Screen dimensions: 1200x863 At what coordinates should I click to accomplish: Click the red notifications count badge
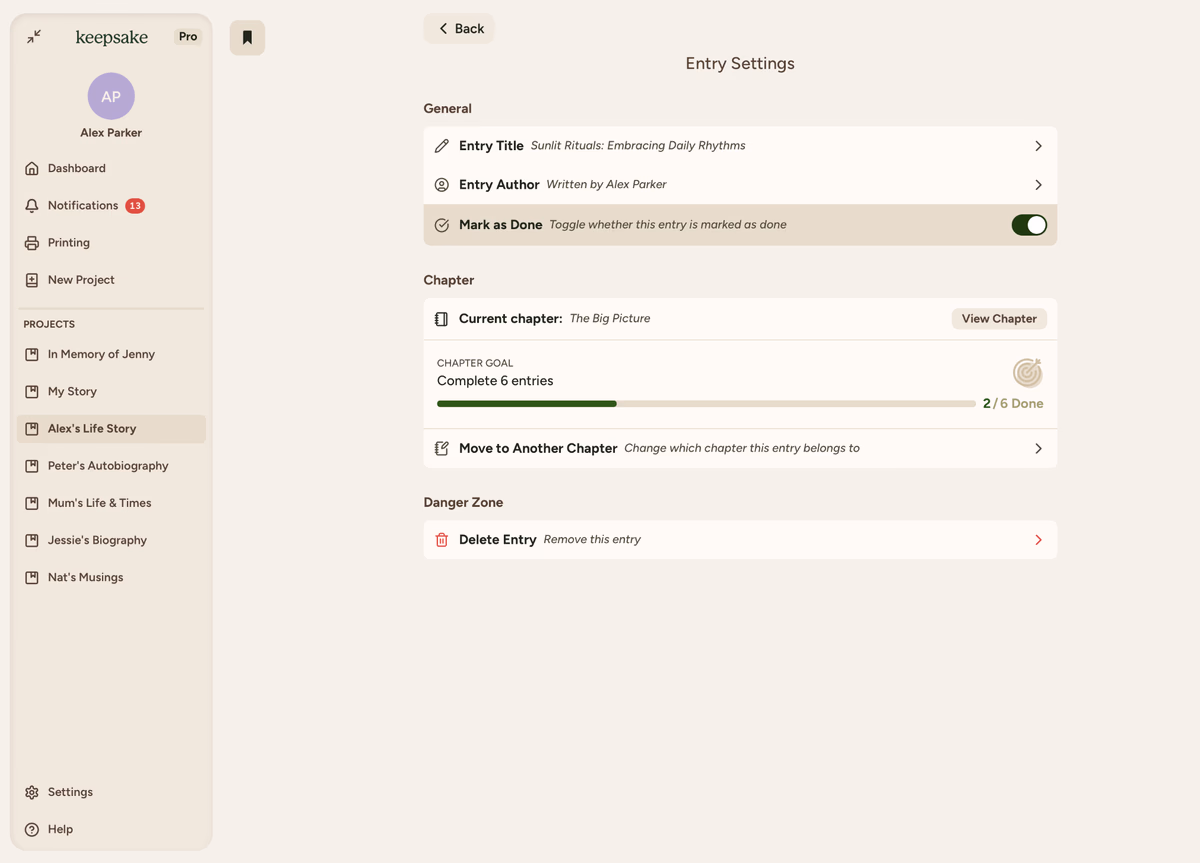[135, 206]
